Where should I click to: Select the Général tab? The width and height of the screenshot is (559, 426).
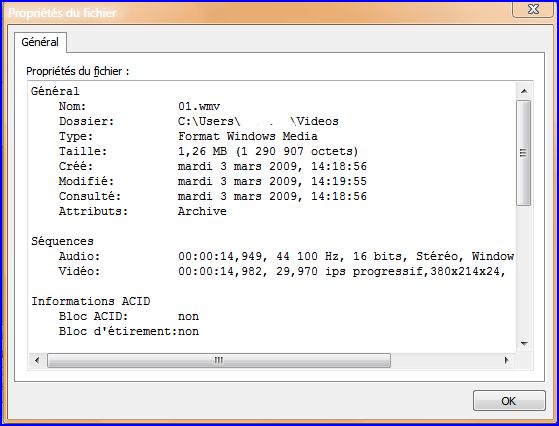40,42
